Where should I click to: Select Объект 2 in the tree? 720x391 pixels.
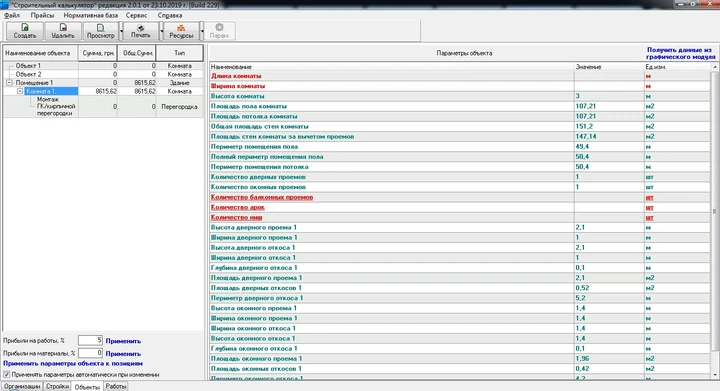click(28, 74)
